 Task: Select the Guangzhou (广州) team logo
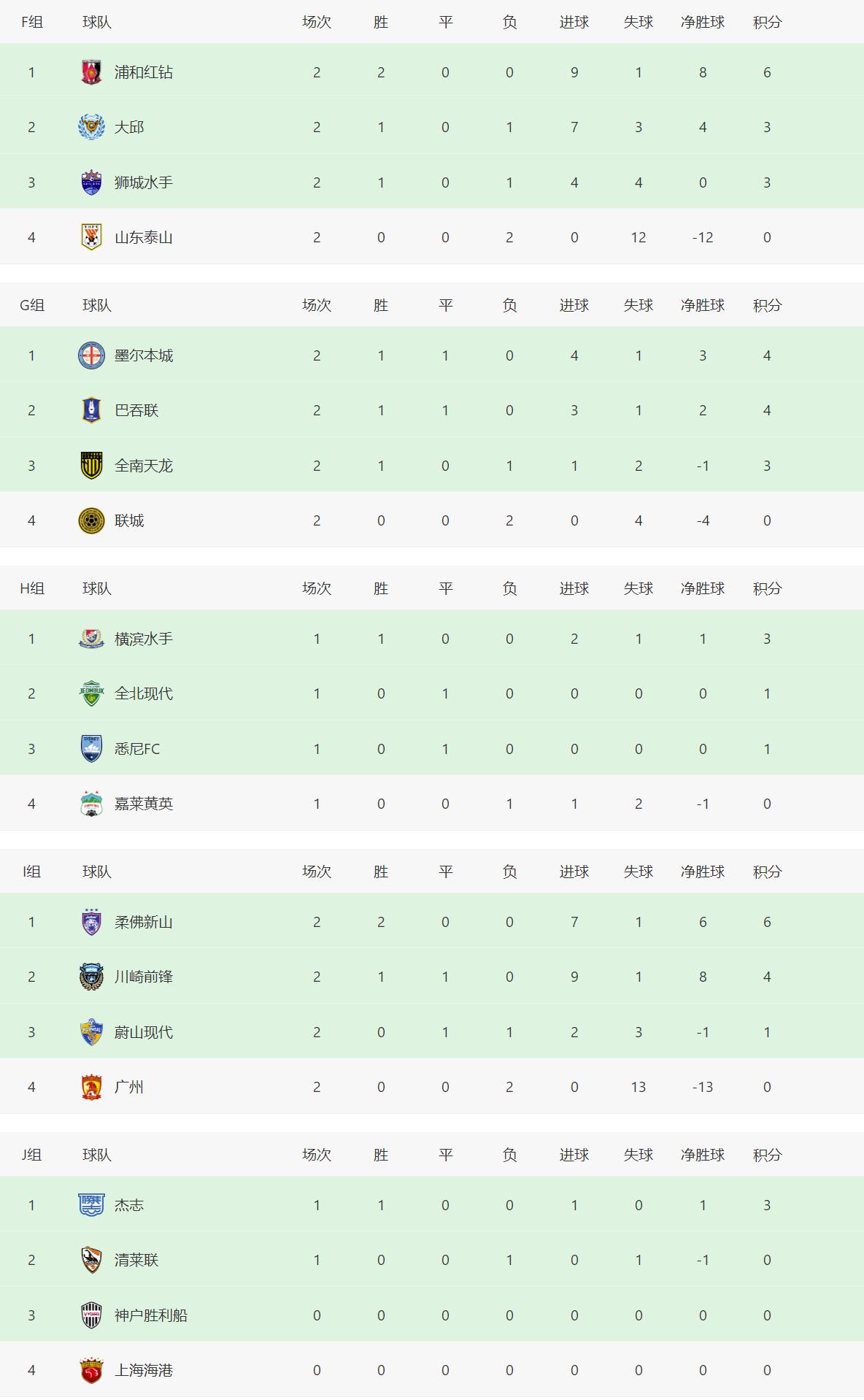pos(91,1087)
